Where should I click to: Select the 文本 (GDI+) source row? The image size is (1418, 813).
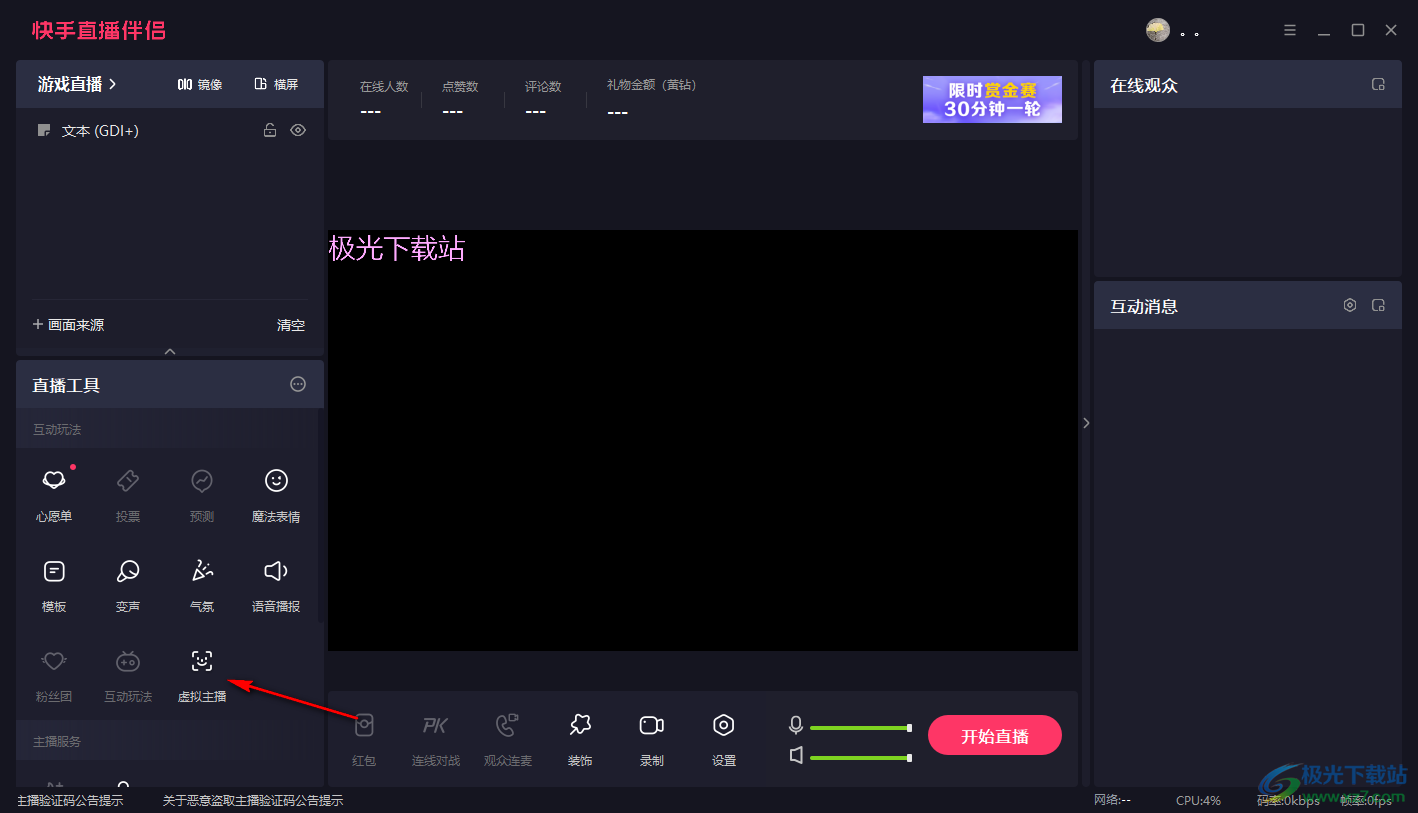170,130
